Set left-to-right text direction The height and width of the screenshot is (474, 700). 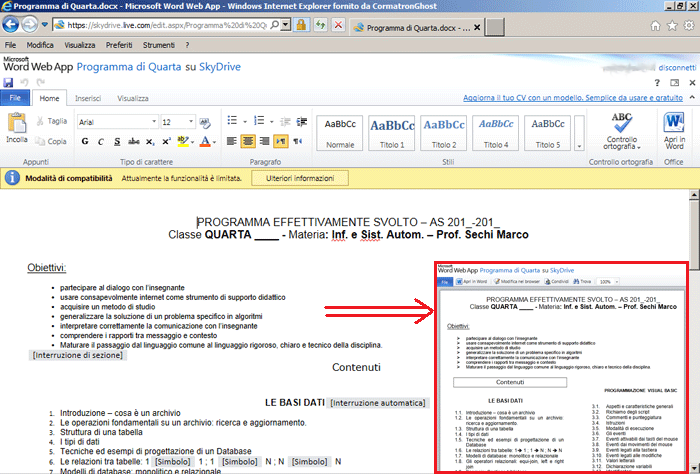pos(281,141)
